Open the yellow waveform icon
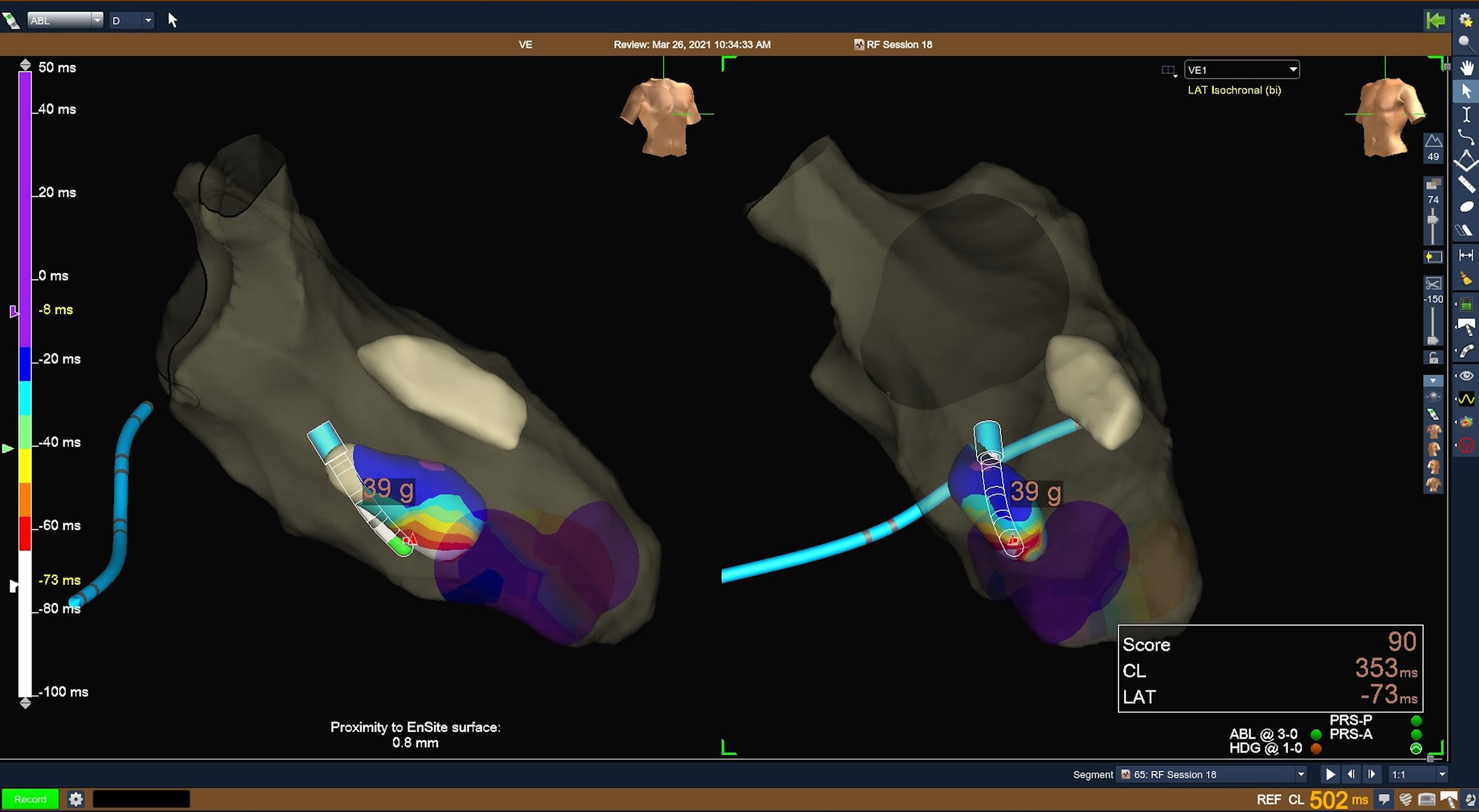The height and width of the screenshot is (812, 1479). pos(1466,398)
